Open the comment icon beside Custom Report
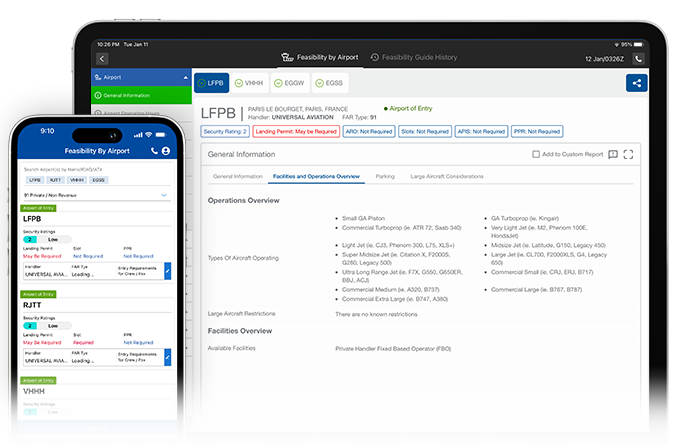 tap(612, 154)
